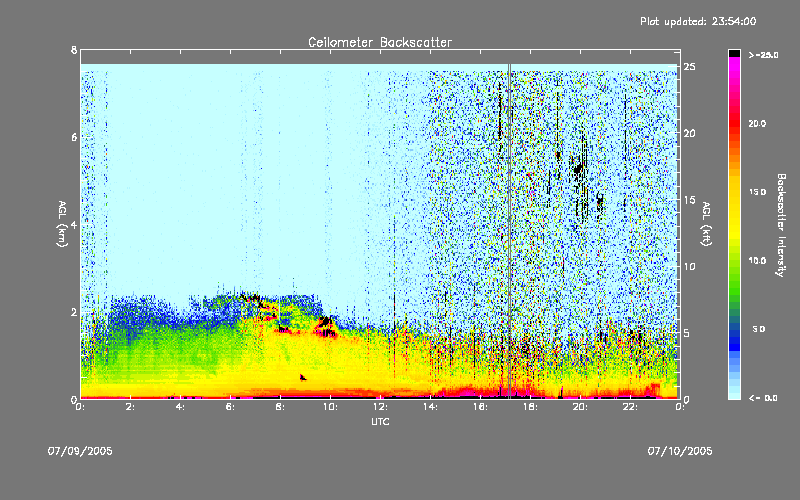
Task: Click the x-axis time label '14:'
Action: [431, 407]
